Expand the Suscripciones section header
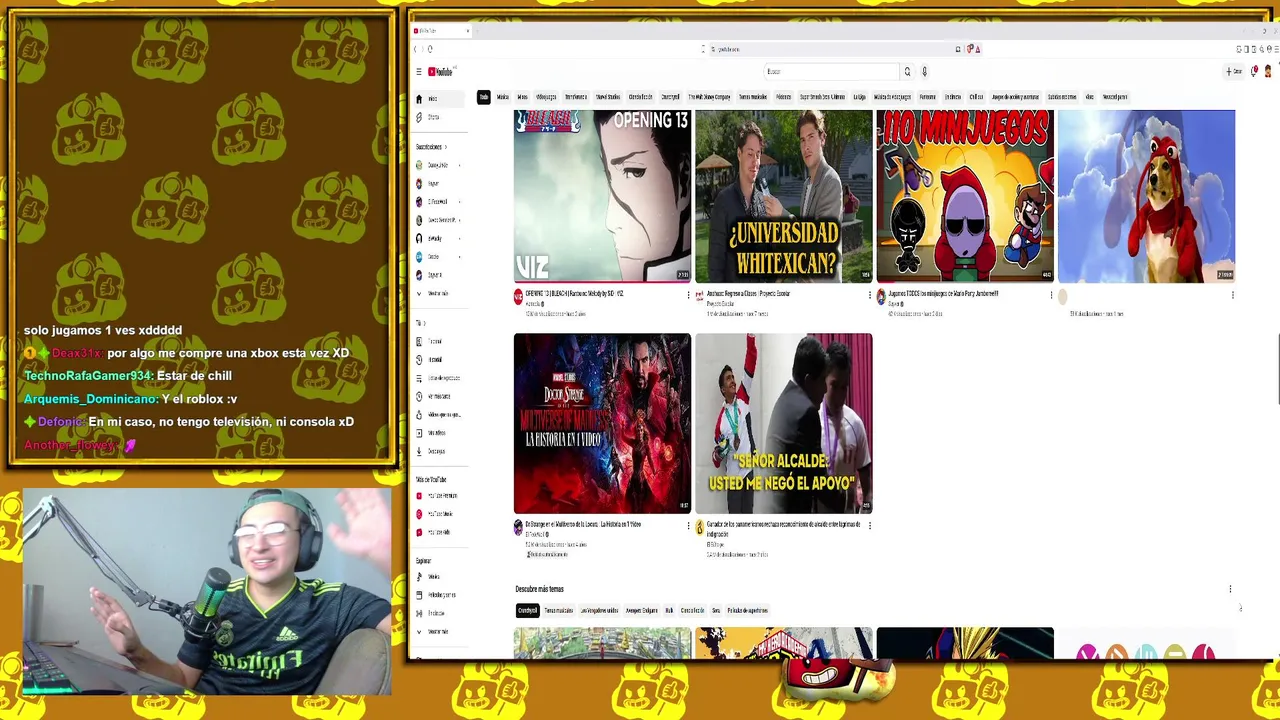This screenshot has height=720, width=1280. point(431,147)
